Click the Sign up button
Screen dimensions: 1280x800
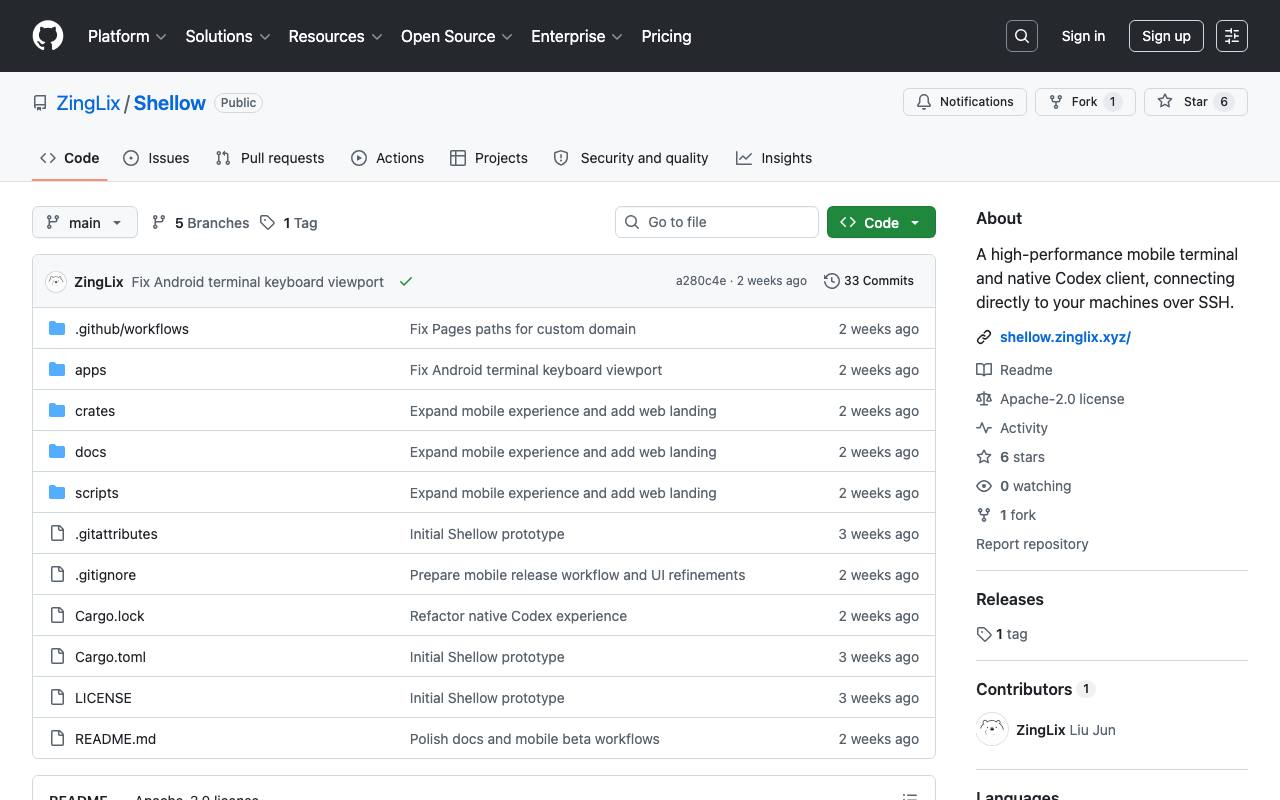click(x=1166, y=36)
